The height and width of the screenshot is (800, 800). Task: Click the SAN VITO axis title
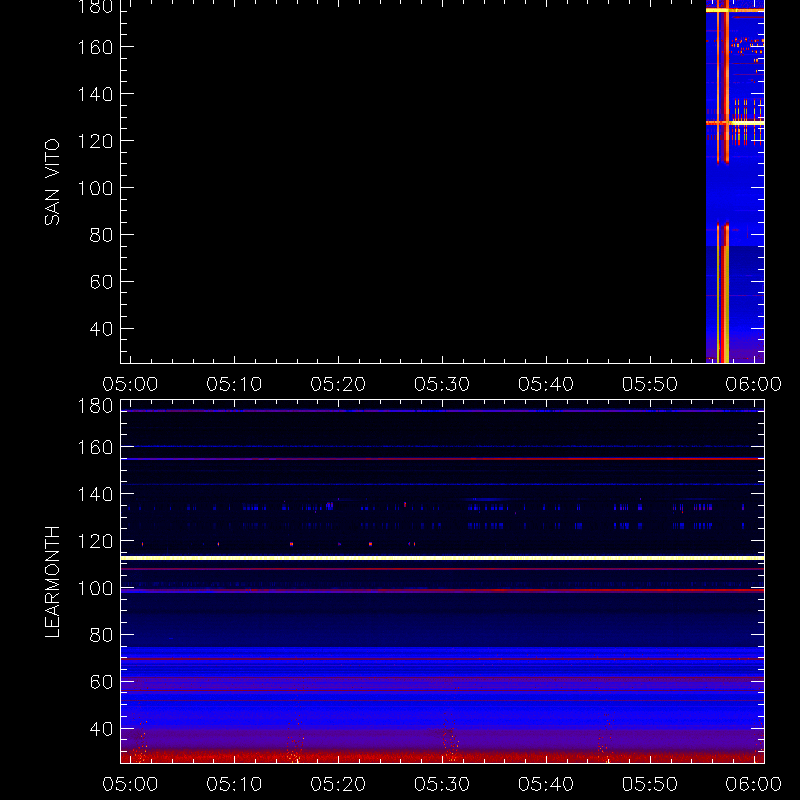click(x=52, y=182)
